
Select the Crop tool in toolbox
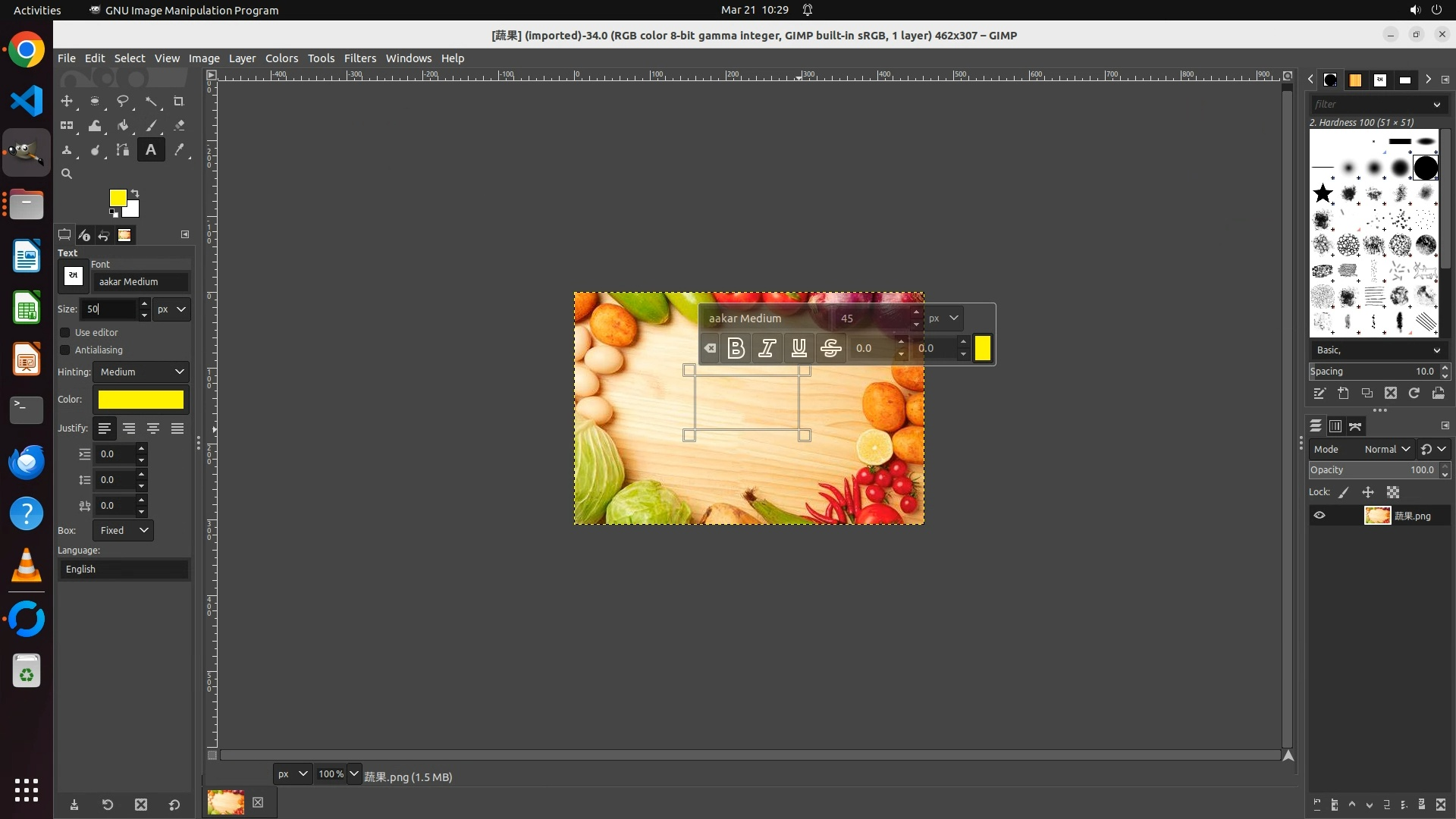[x=179, y=102]
